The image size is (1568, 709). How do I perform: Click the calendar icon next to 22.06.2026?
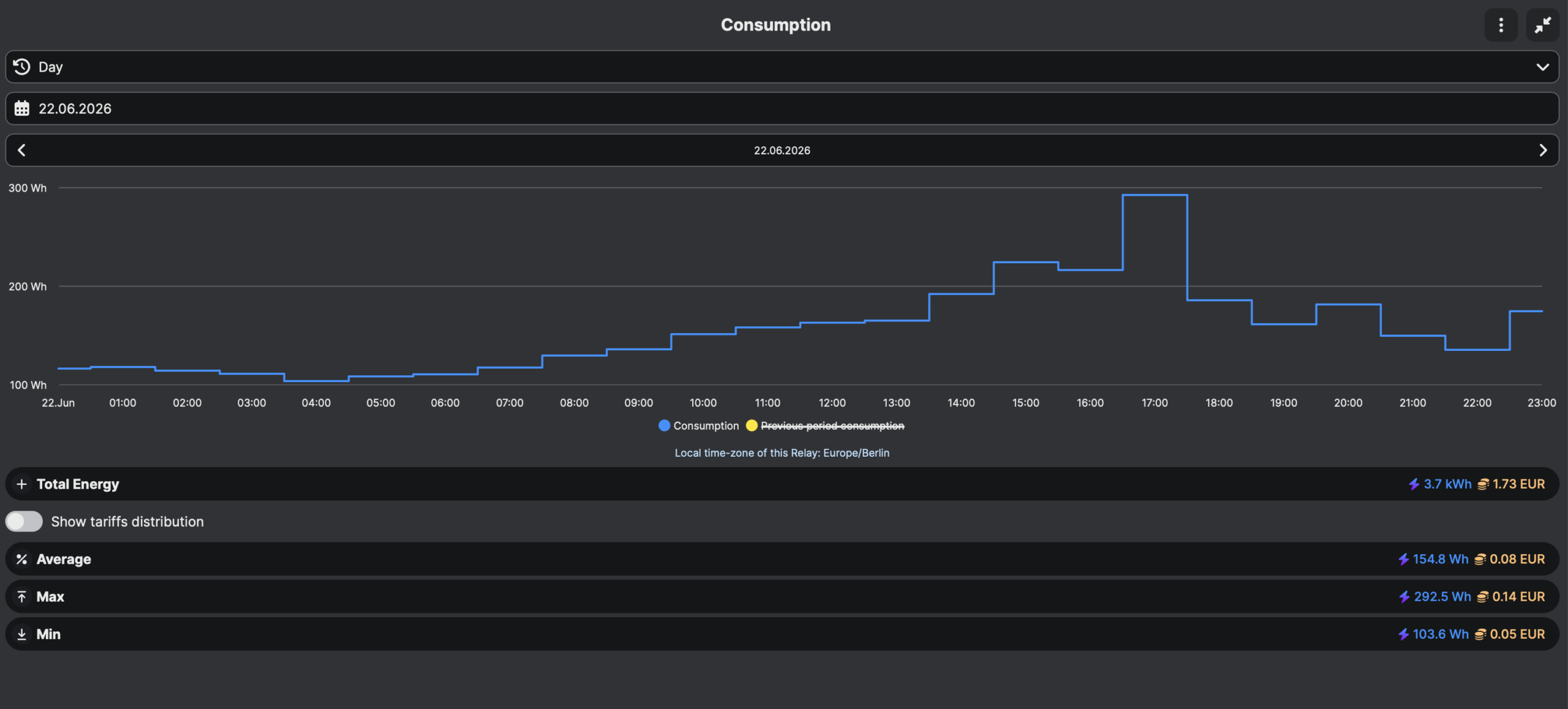pos(21,108)
